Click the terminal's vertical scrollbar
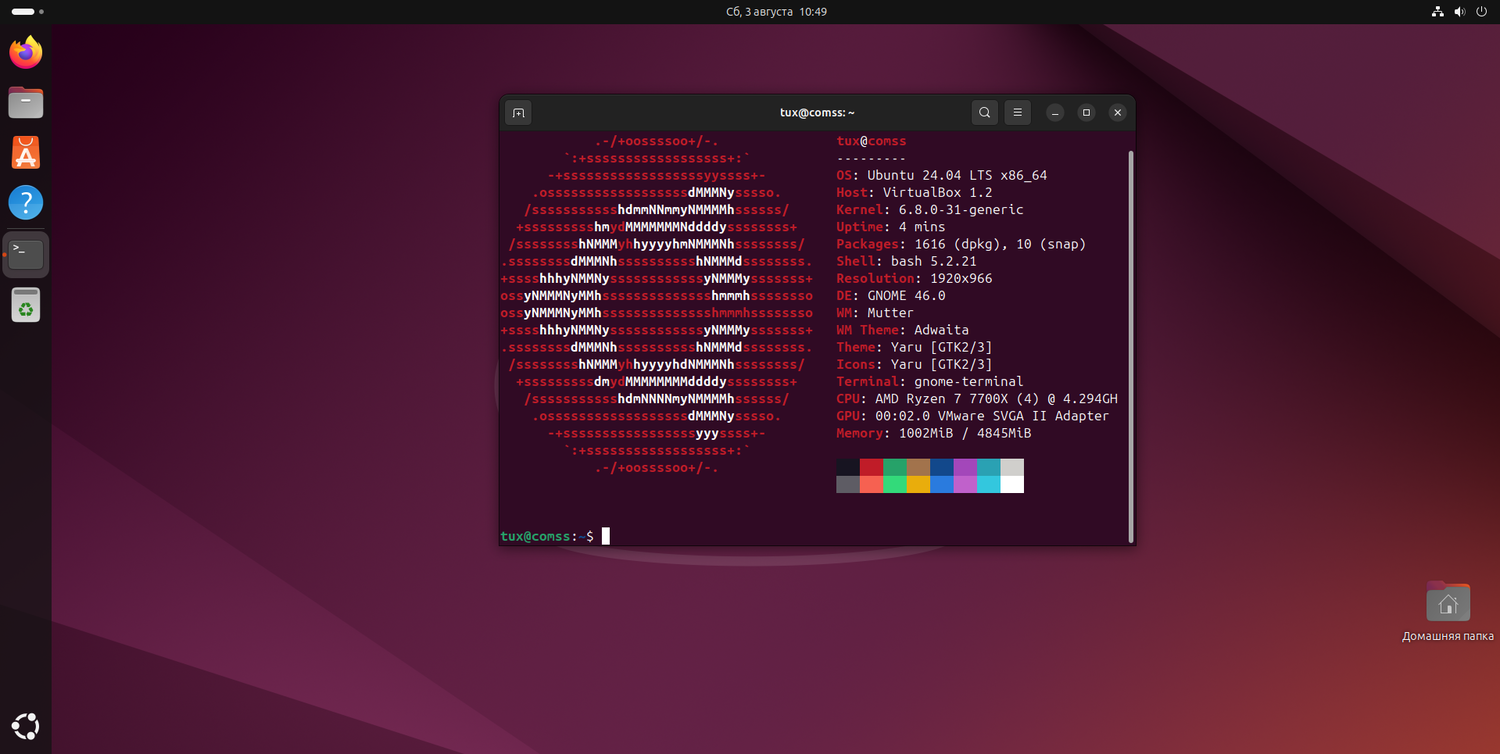The image size is (1500, 754). pos(1131,346)
